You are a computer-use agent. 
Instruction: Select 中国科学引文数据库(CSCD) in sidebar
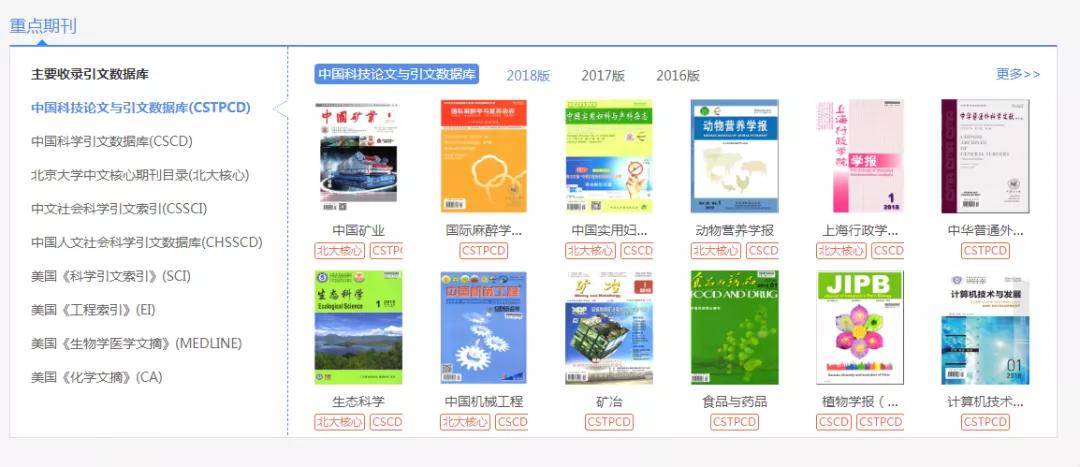[111, 141]
